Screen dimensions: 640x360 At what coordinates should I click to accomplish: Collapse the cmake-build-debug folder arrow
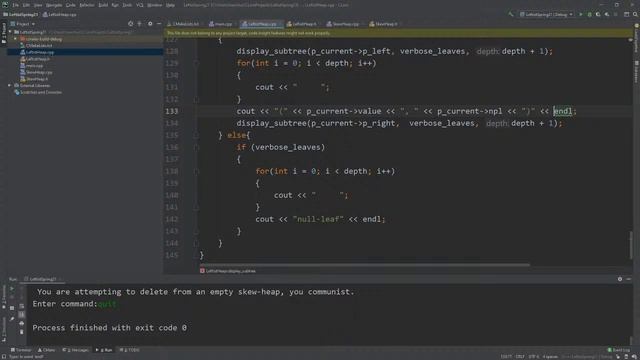(16, 39)
